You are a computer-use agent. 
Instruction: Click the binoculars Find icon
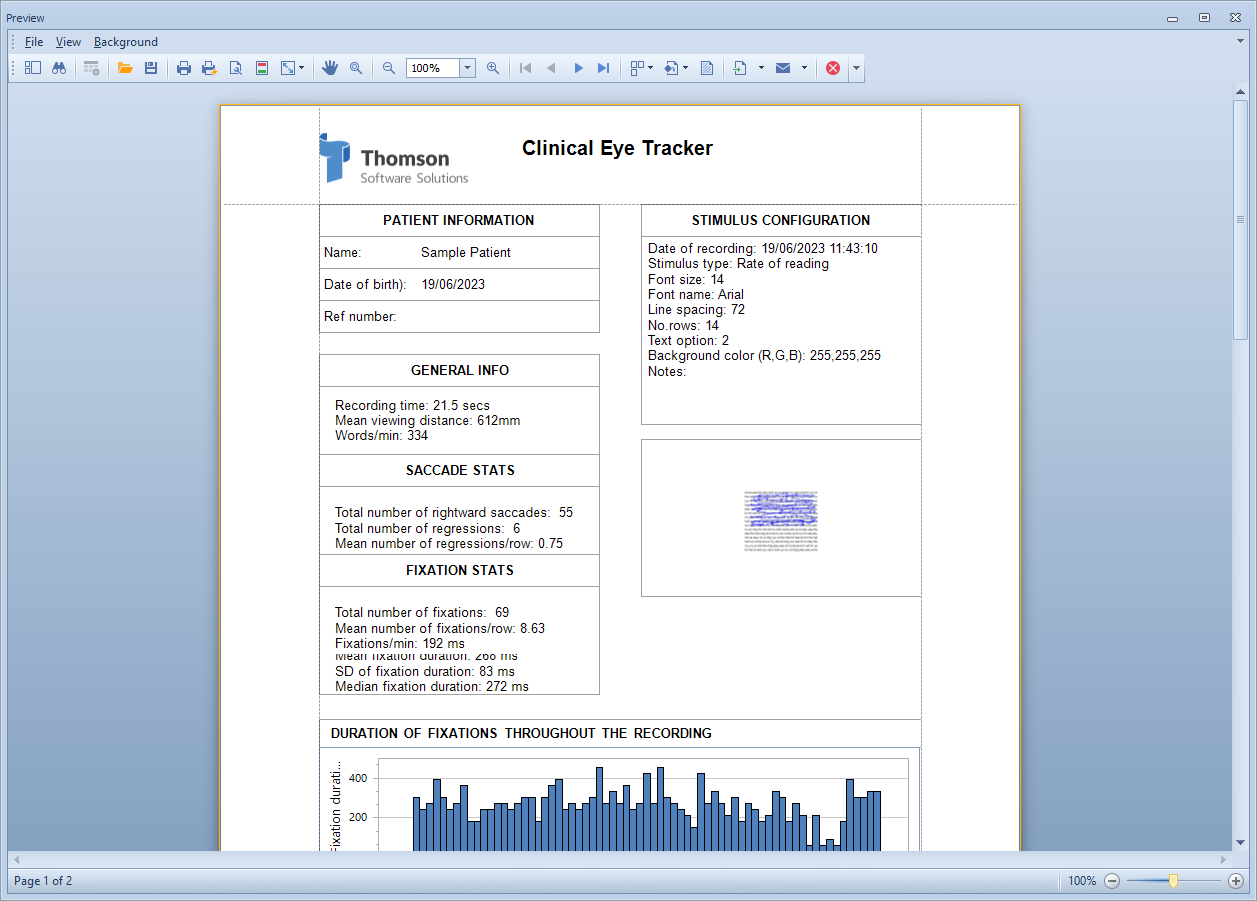coord(59,68)
